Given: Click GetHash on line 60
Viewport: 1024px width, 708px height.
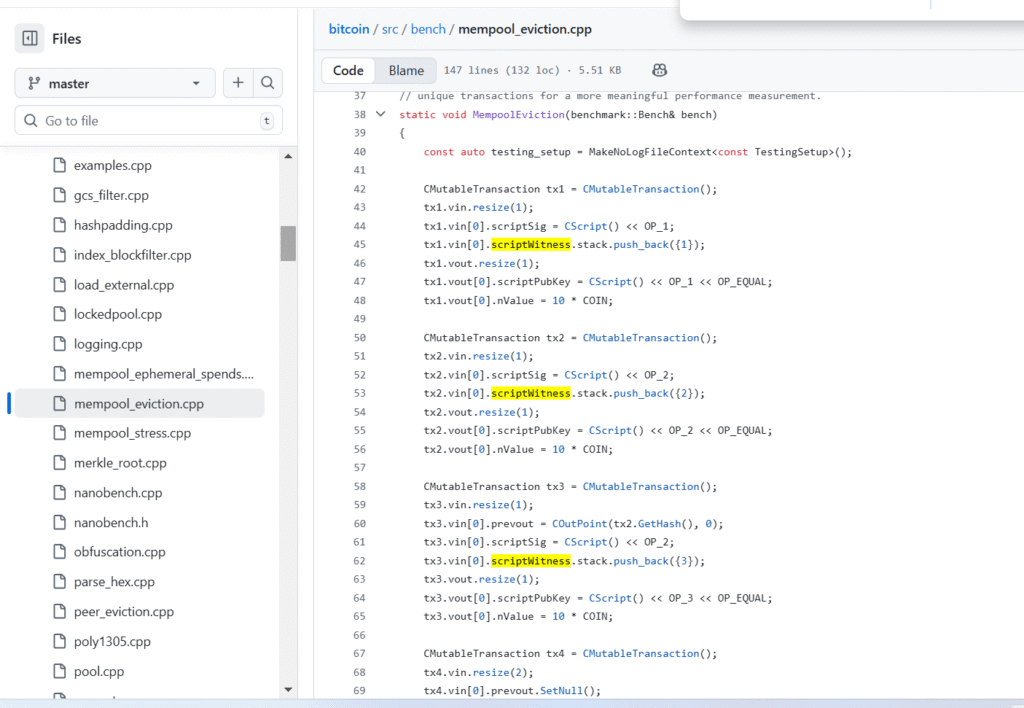Looking at the screenshot, I should click(x=659, y=524).
